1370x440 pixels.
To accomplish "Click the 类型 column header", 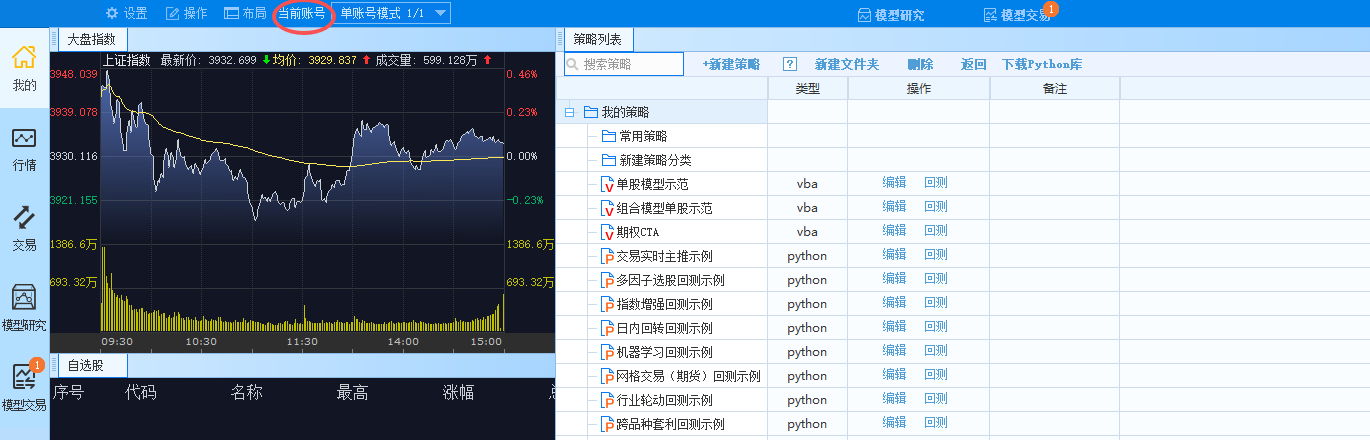I will tap(807, 88).
